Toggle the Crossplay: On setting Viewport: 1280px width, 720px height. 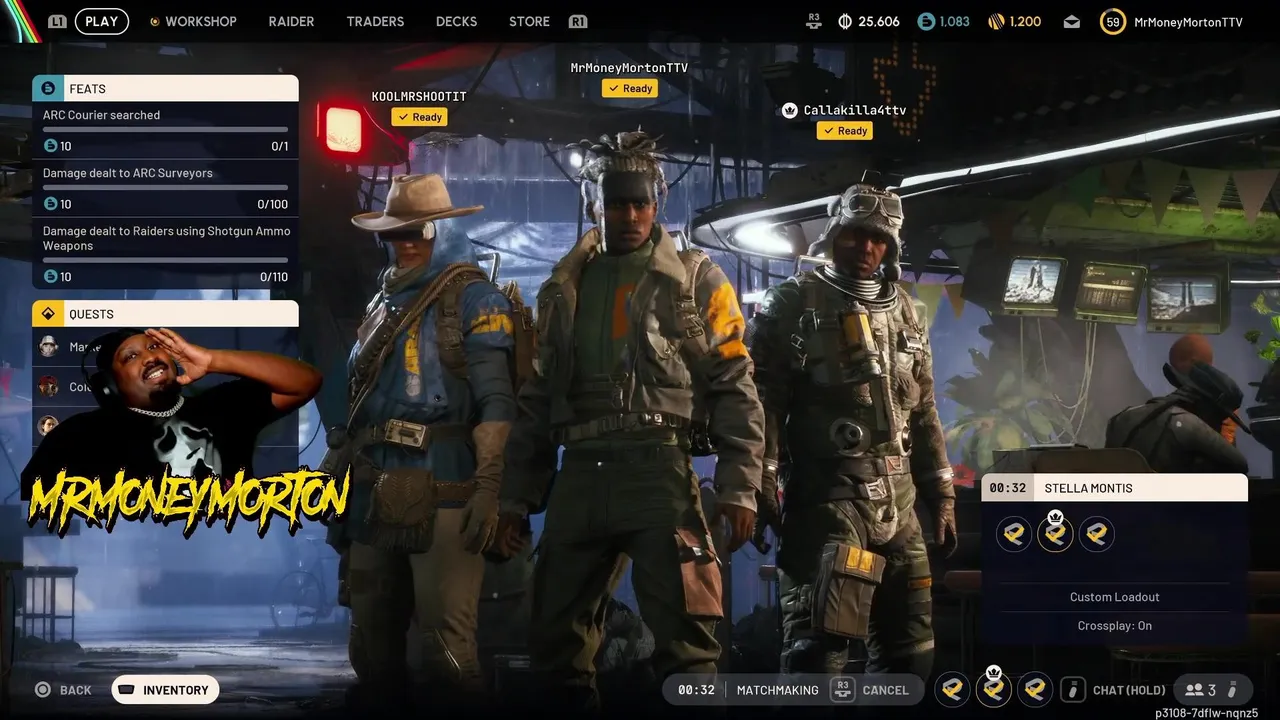(x=1114, y=626)
